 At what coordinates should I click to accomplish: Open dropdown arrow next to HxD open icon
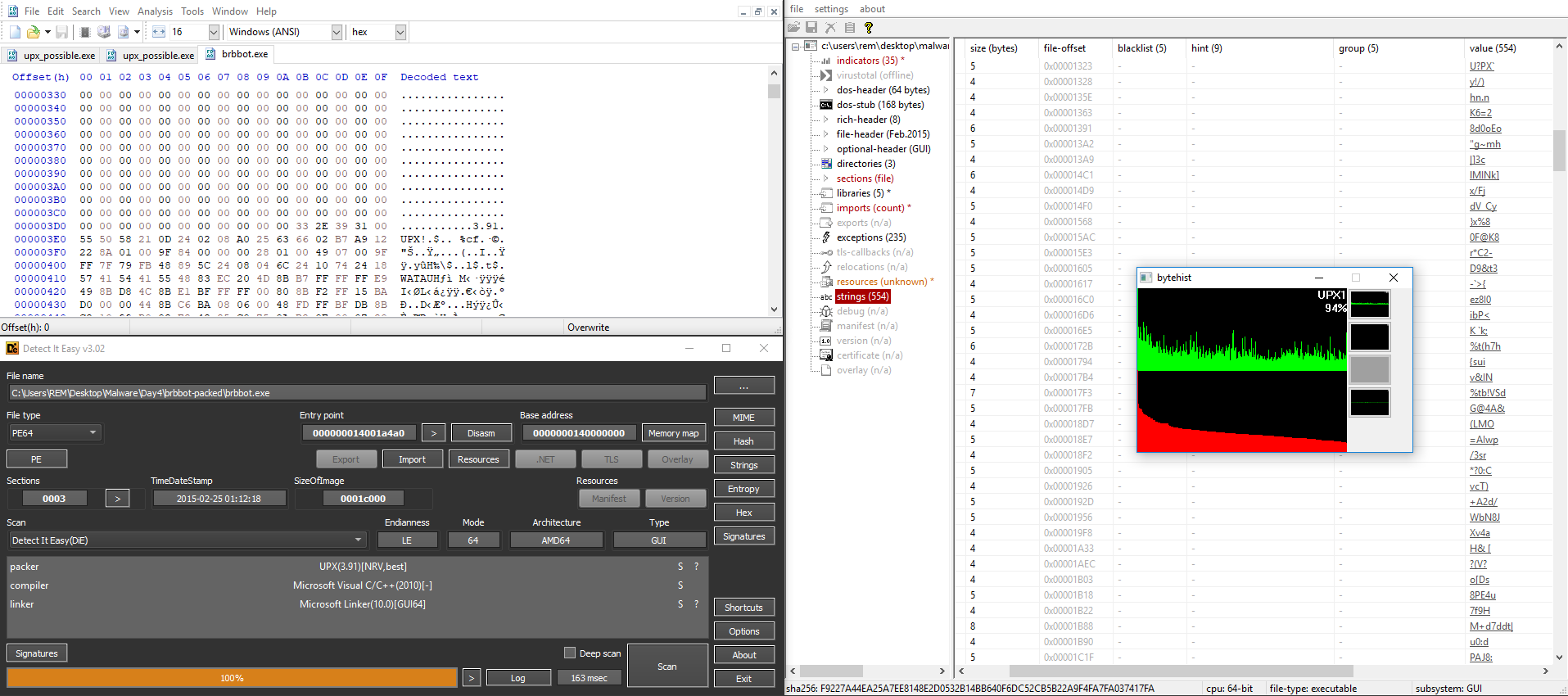(47, 32)
